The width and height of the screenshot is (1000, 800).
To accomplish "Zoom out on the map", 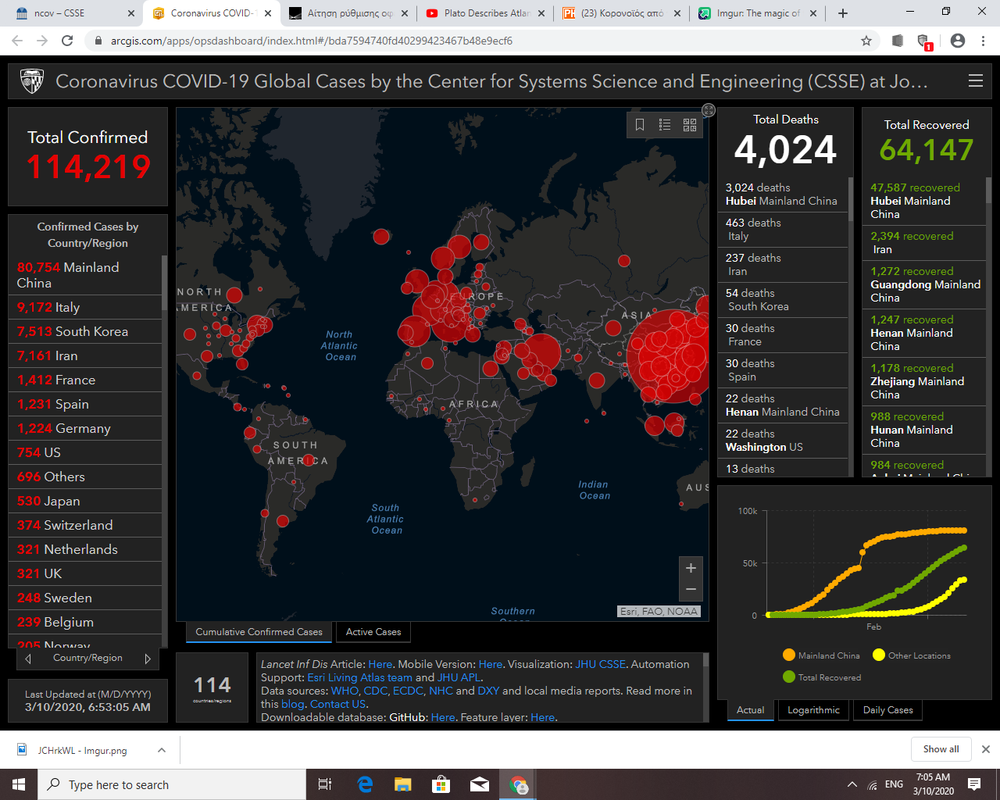I will (x=691, y=589).
